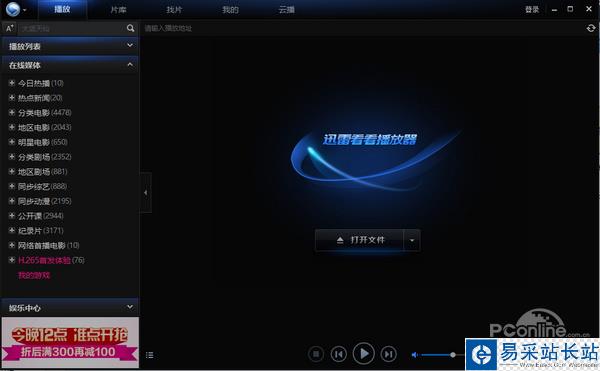The image size is (600, 371).
Task: Click the sidebar search magnifier icon
Action: coord(130,28)
